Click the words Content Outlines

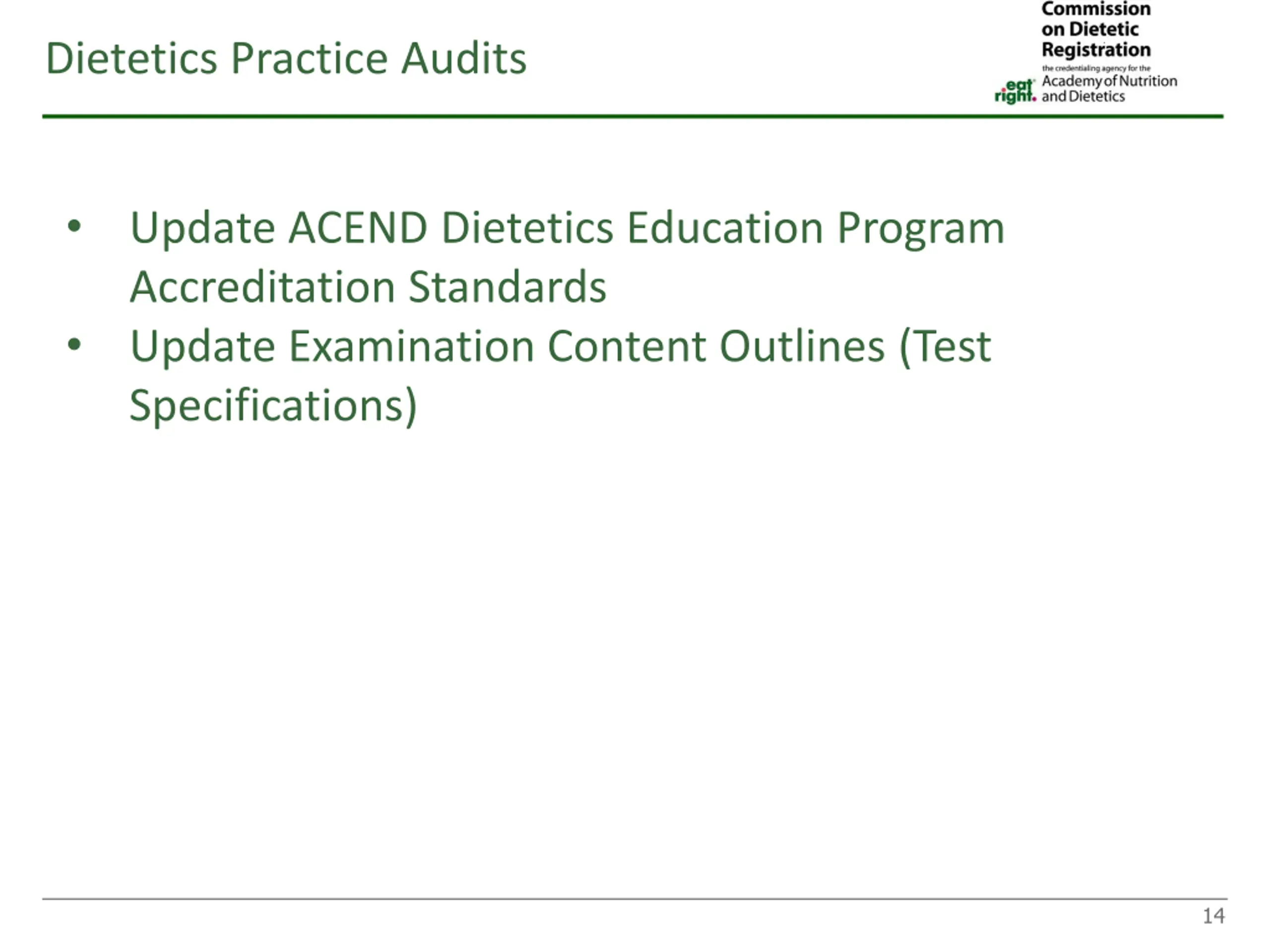(x=716, y=347)
